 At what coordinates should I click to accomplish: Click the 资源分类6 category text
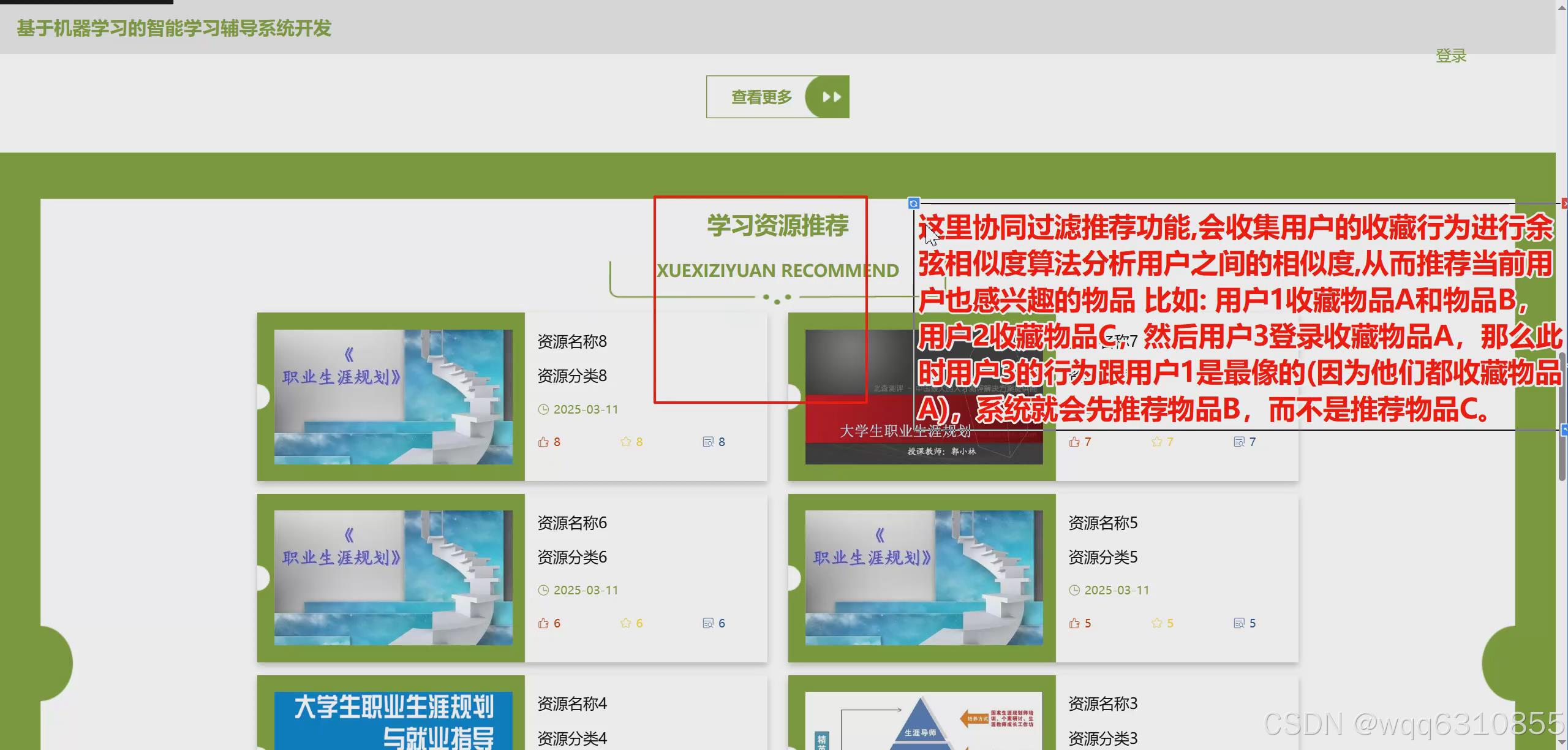[x=572, y=557]
